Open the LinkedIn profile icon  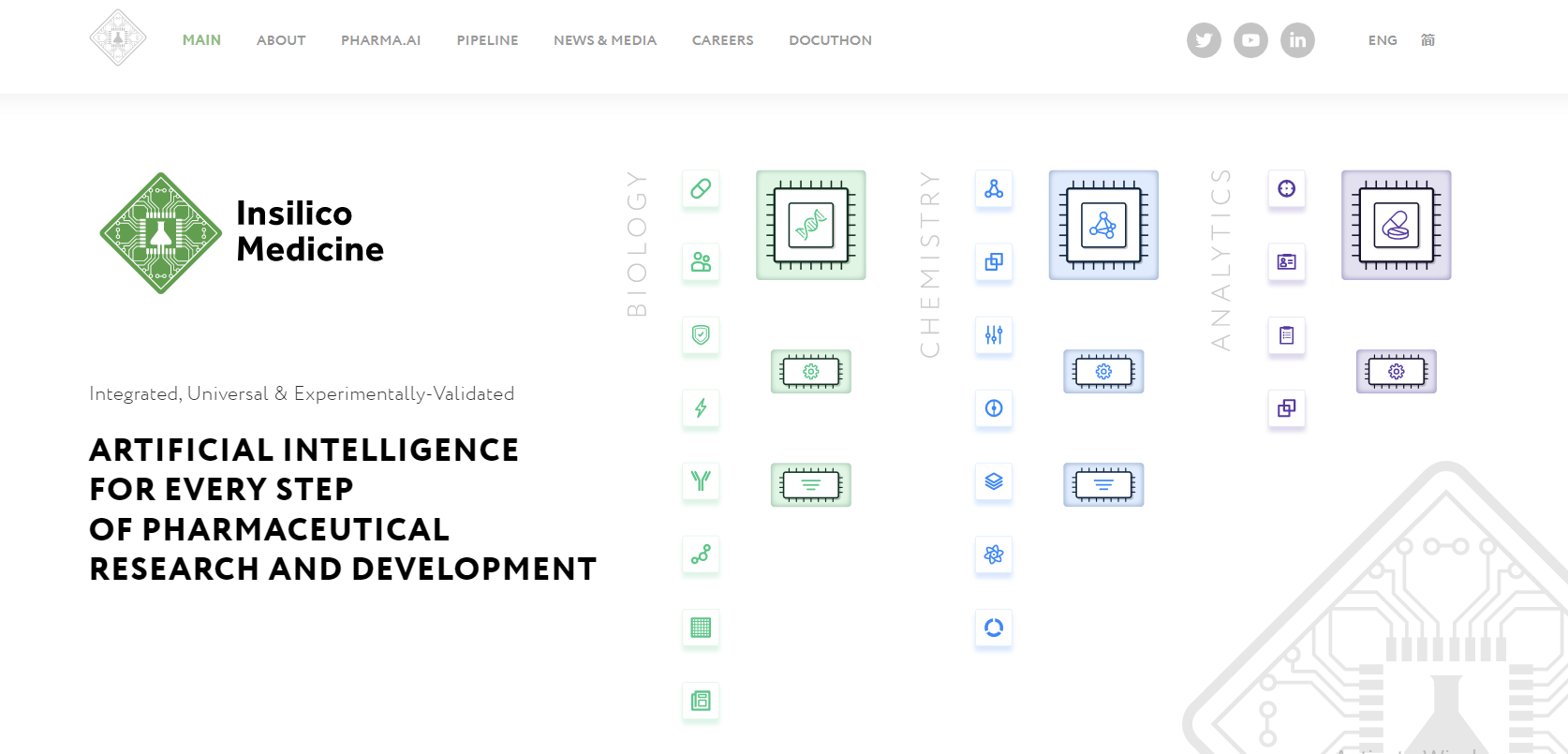point(1297,40)
